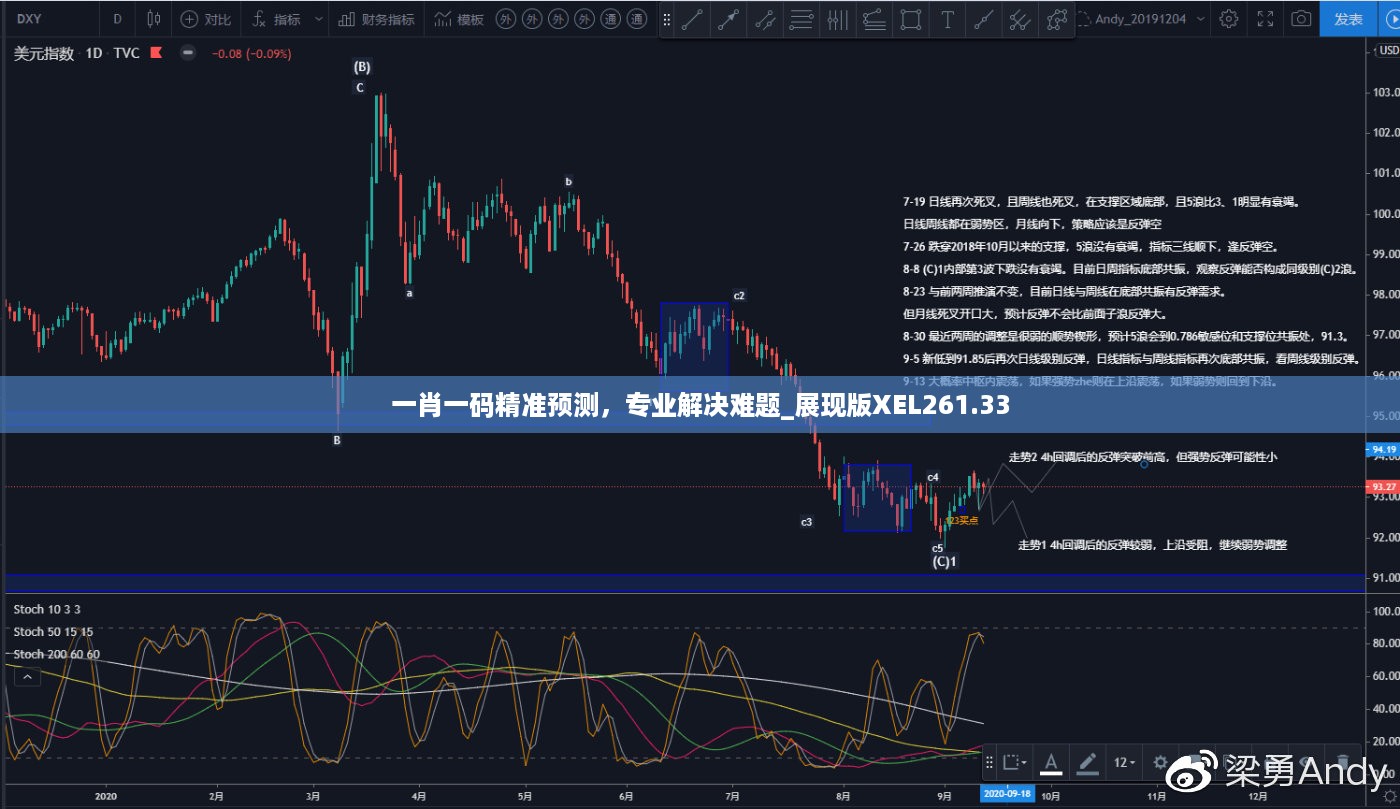Select the trend line drawing tool

[691, 19]
